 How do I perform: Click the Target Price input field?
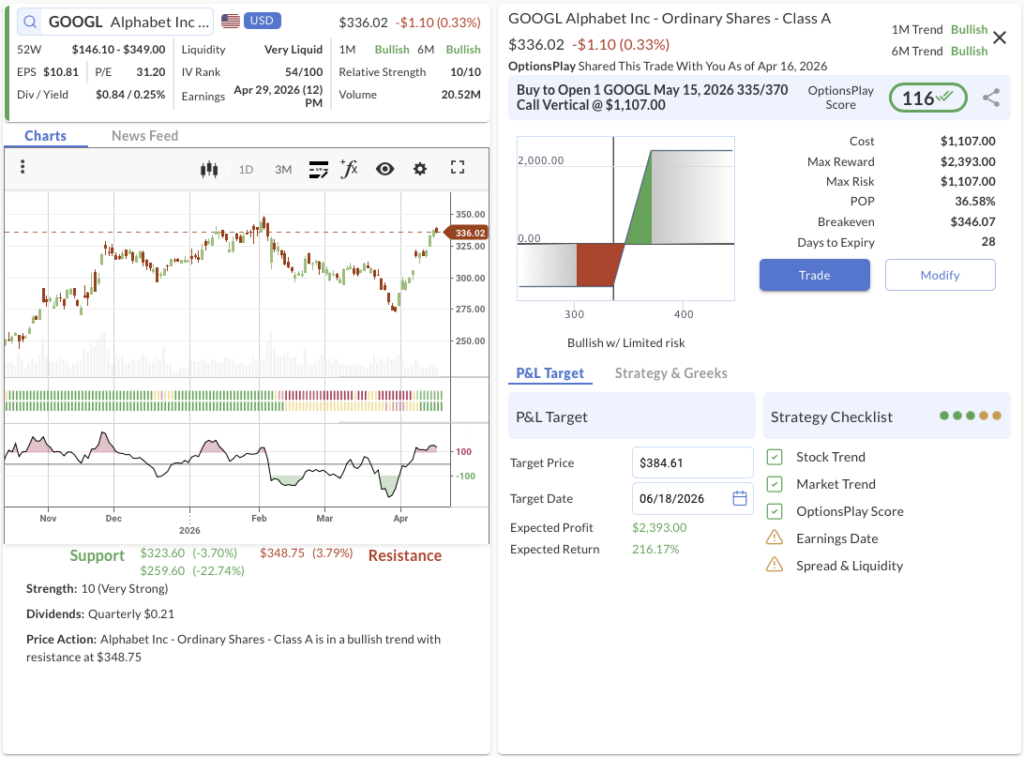(x=692, y=463)
